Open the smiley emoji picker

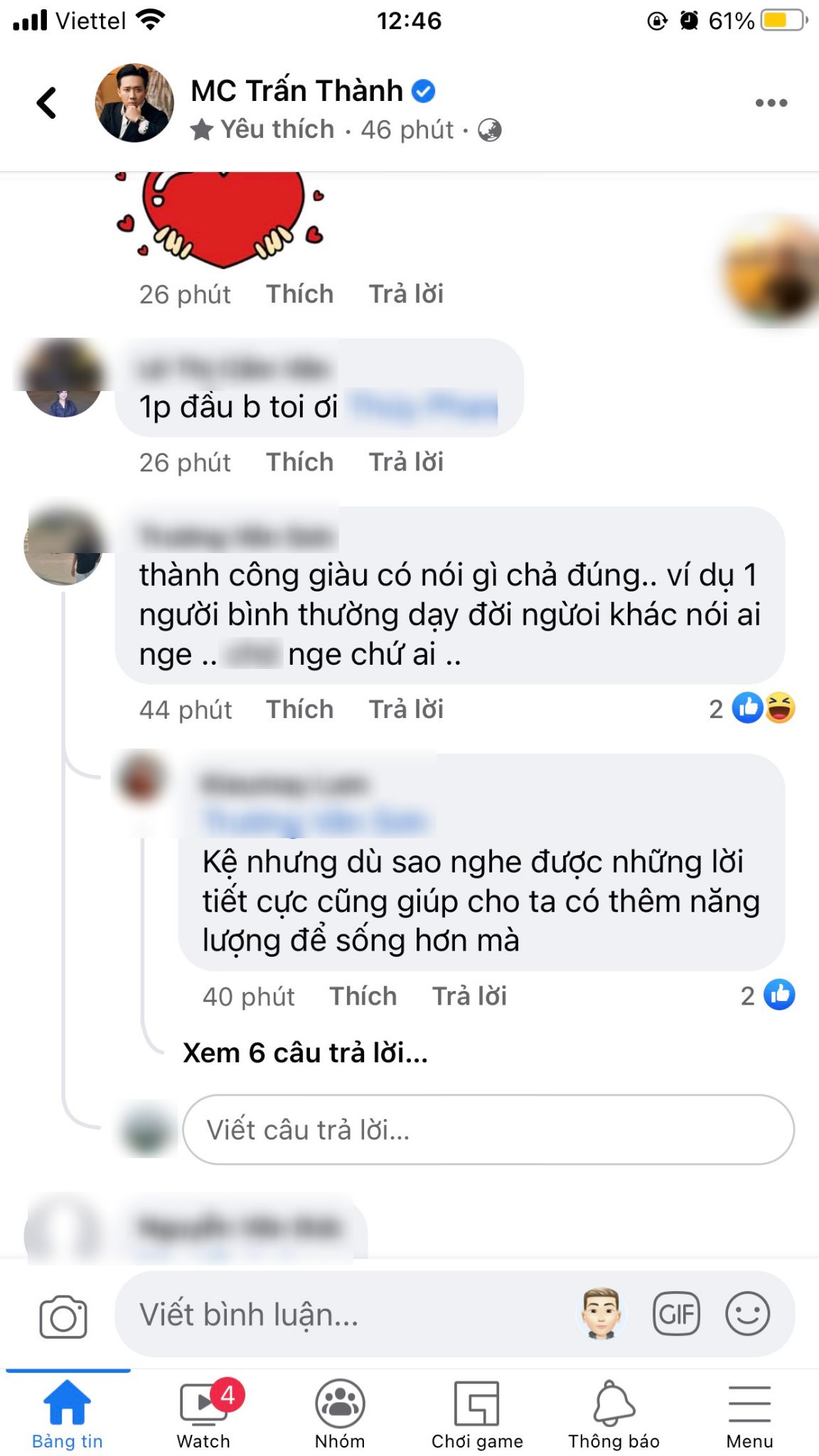click(747, 1315)
